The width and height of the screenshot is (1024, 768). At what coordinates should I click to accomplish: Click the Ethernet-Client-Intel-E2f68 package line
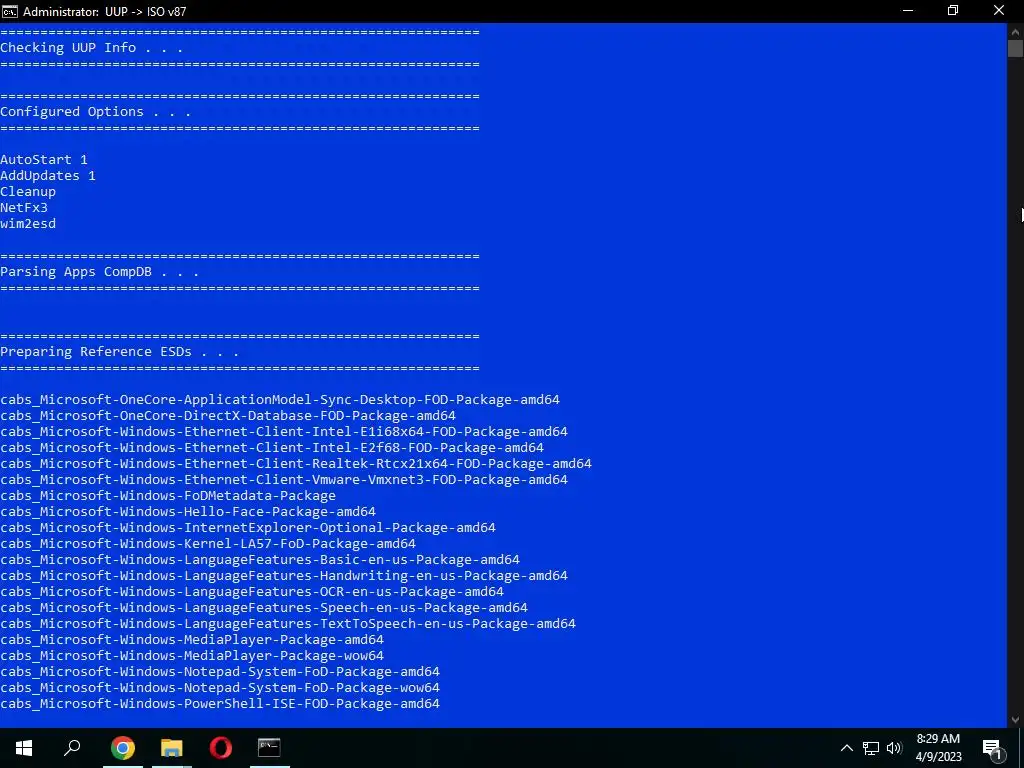(x=272, y=447)
